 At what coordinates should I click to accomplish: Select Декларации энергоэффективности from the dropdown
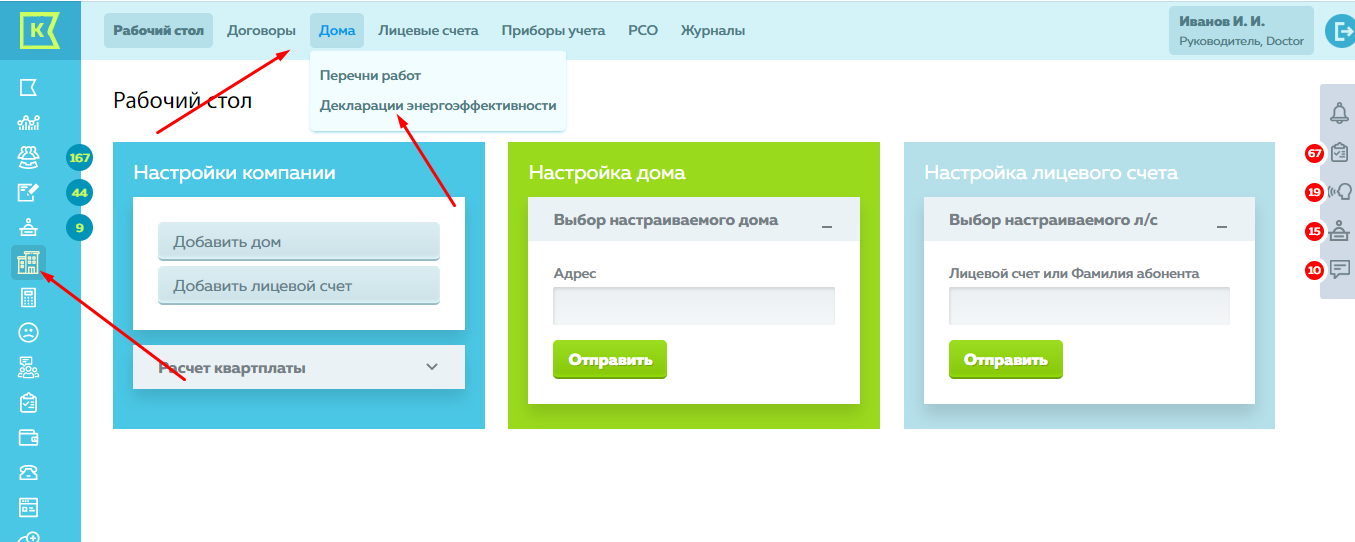tap(438, 105)
